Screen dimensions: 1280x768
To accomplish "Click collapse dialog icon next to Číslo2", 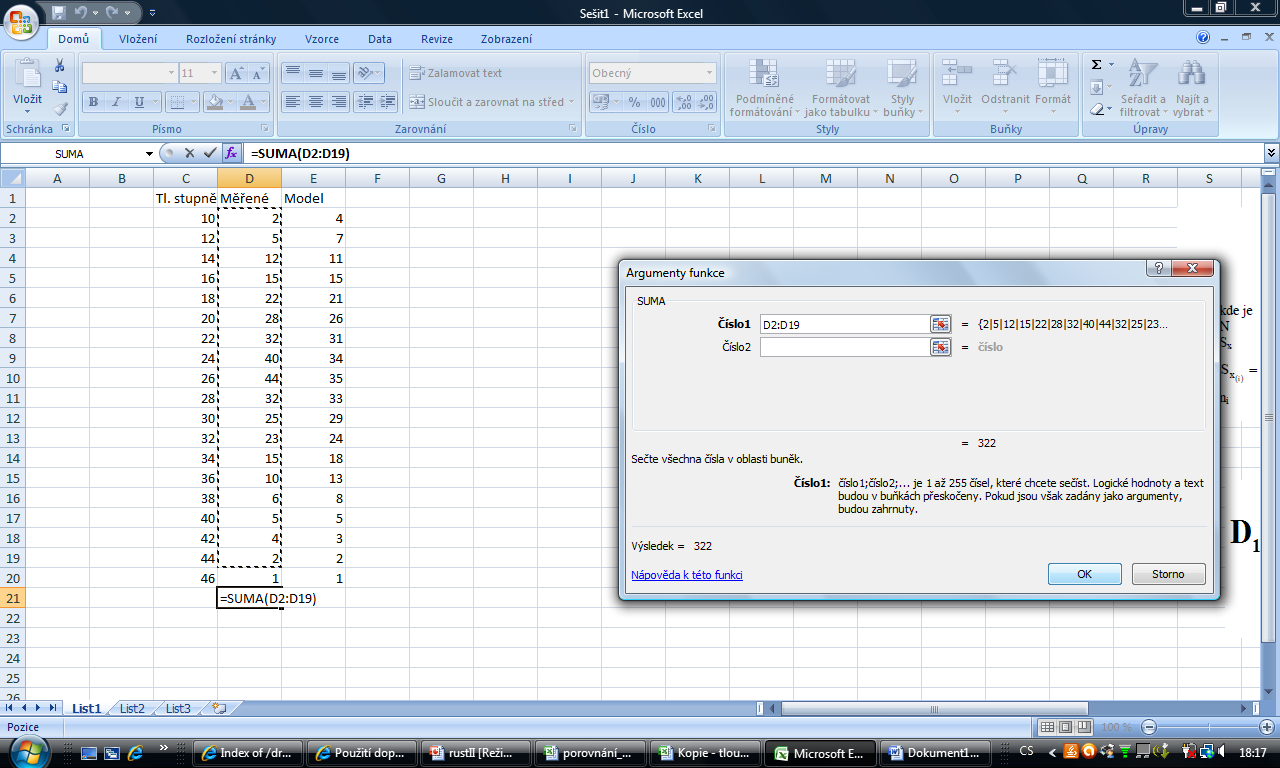I will [940, 347].
